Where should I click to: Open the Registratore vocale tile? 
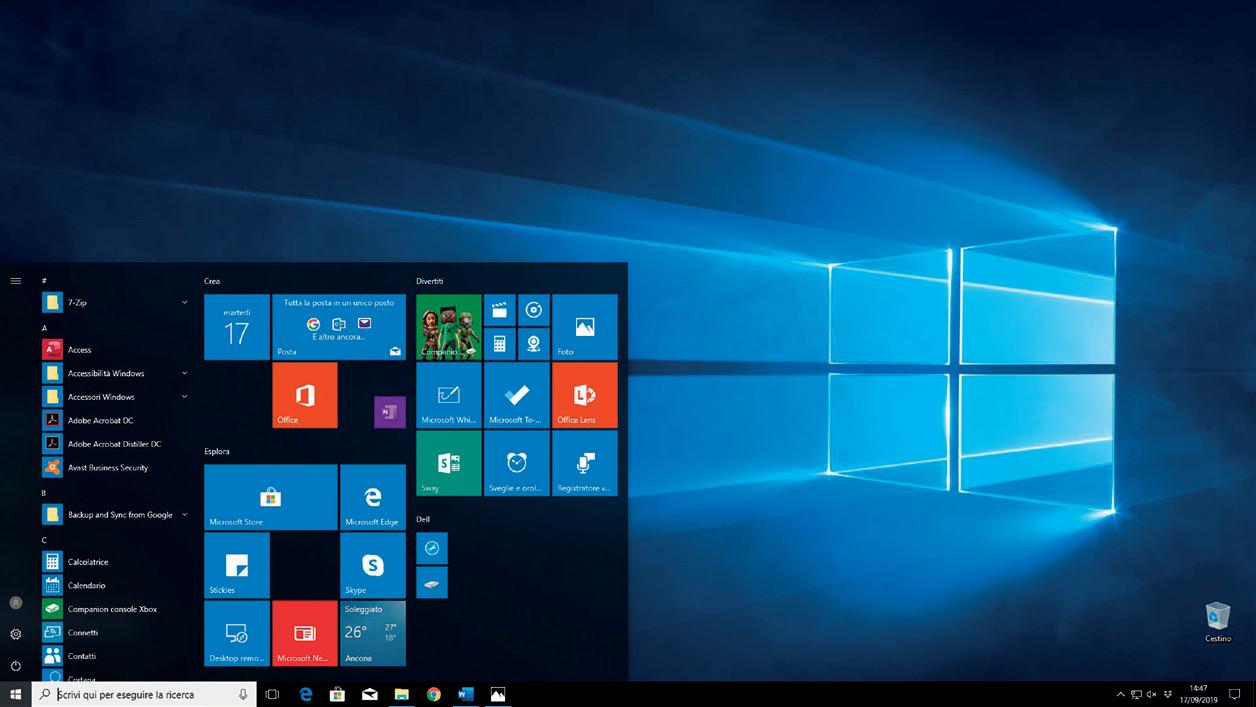585,463
